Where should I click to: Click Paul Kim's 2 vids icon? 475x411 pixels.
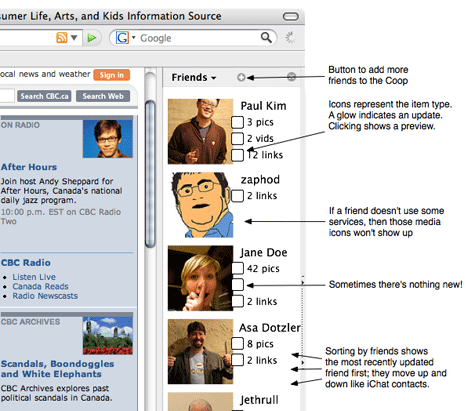pyautogui.click(x=237, y=138)
